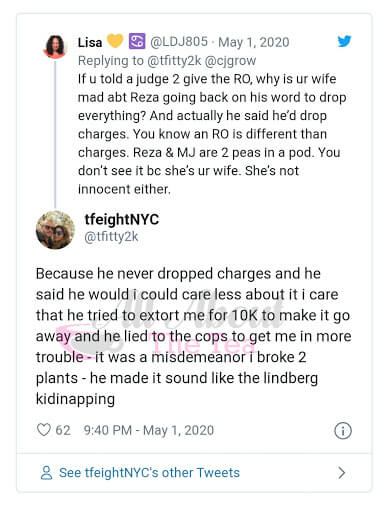This screenshot has height=512, width=388.
Task: Click the @cjgrow mention in Replying to
Action: [x=230, y=61]
